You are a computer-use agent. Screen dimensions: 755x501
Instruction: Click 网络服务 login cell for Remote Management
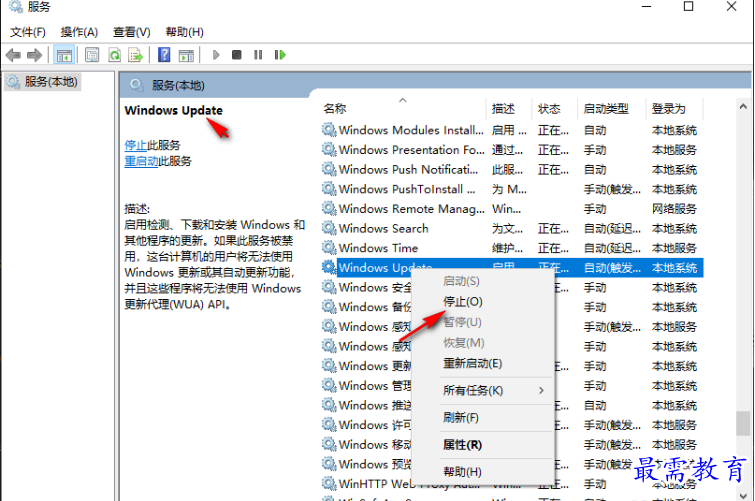click(x=674, y=209)
